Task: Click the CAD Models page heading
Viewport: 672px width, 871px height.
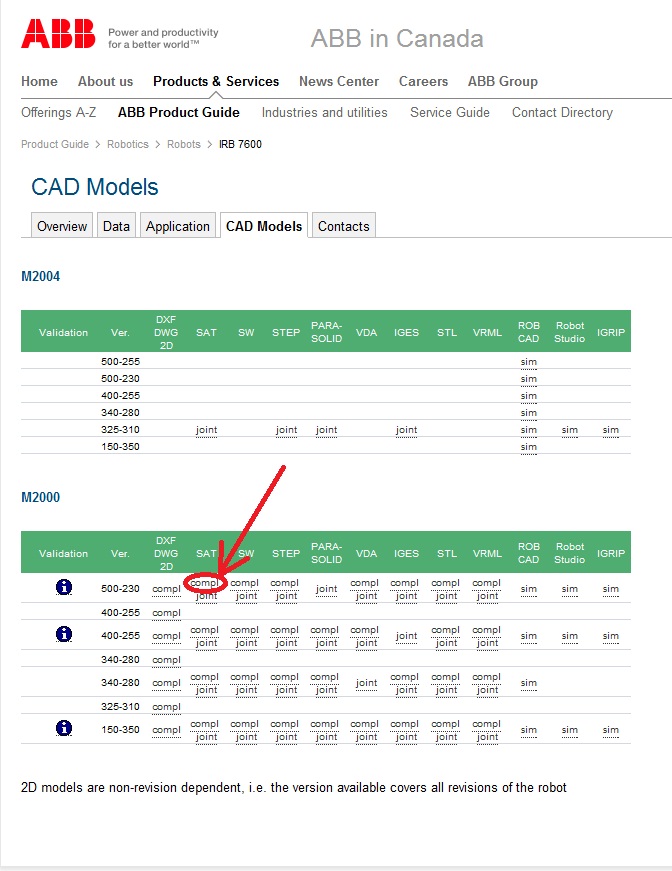Action: 94,187
